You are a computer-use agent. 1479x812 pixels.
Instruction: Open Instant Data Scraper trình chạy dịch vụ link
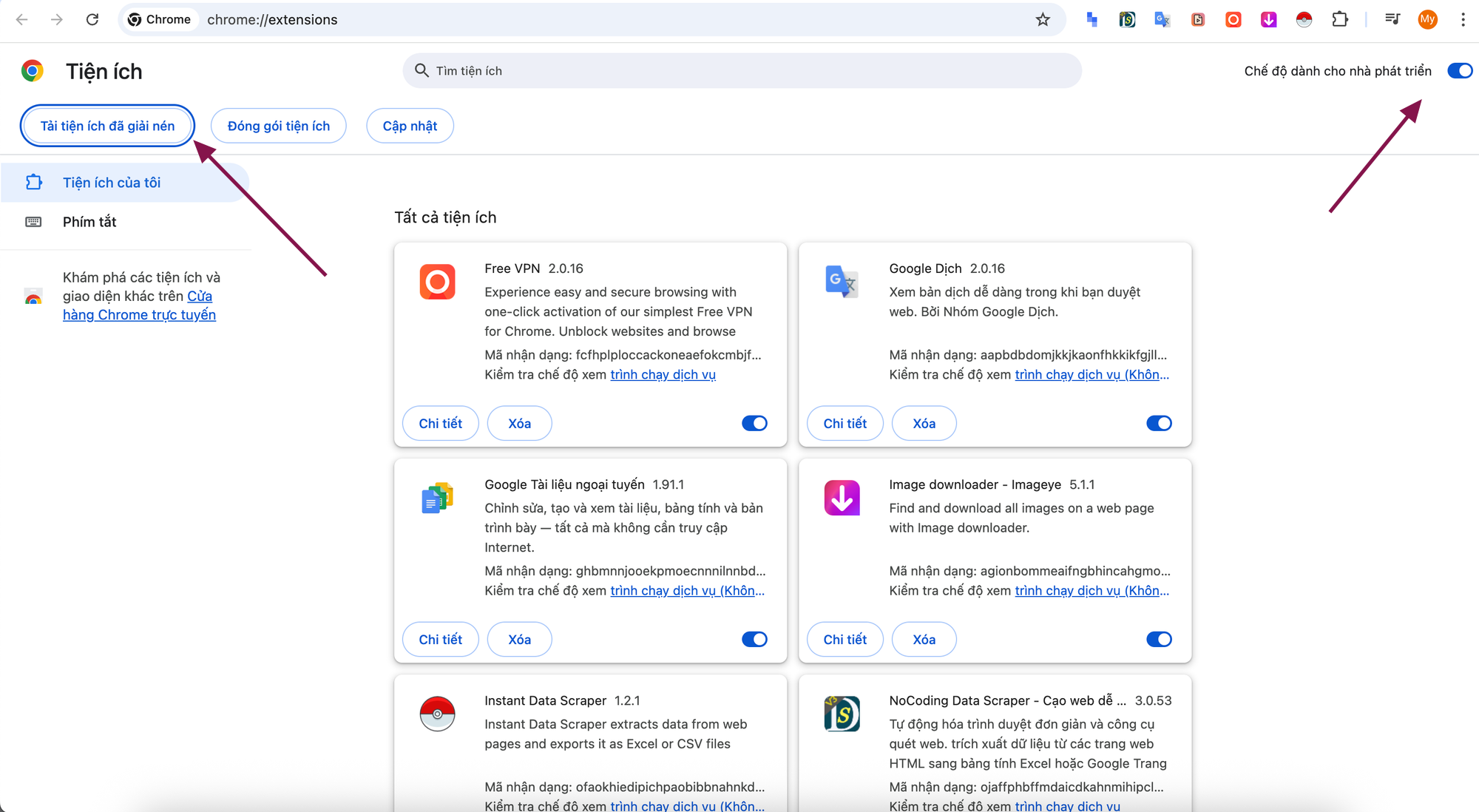[687, 805]
